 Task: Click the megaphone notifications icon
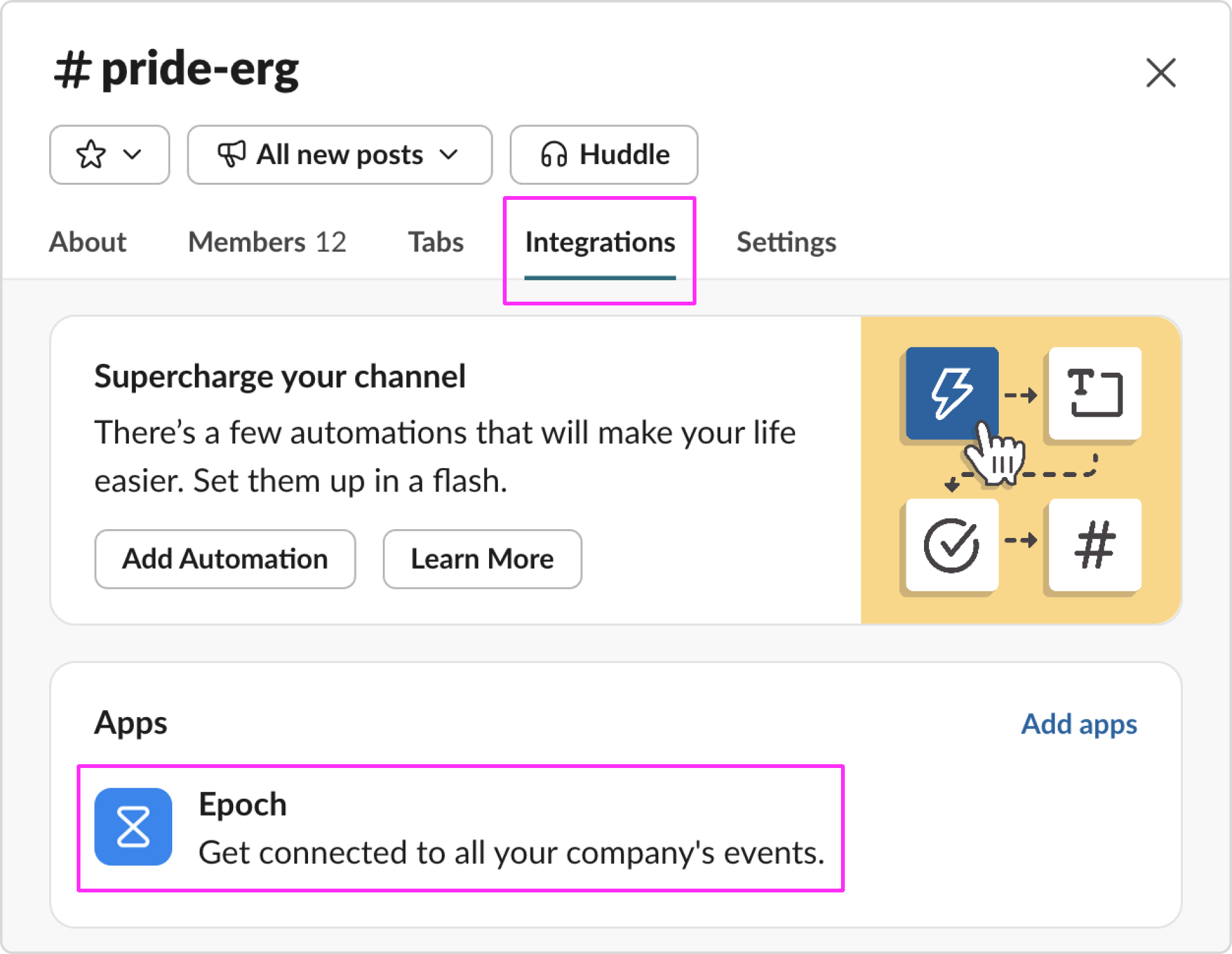point(231,155)
